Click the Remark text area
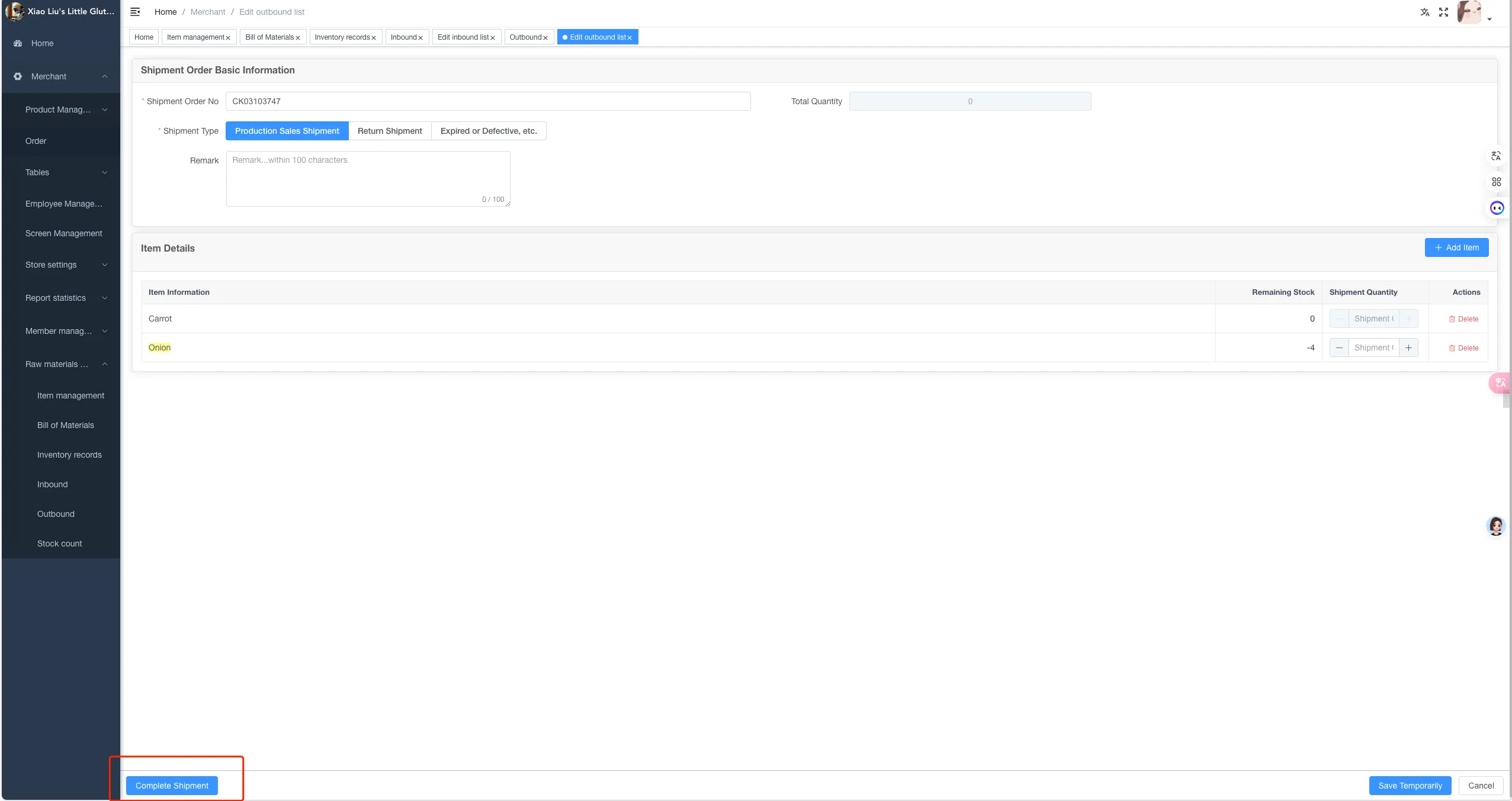1512x801 pixels. click(x=368, y=179)
